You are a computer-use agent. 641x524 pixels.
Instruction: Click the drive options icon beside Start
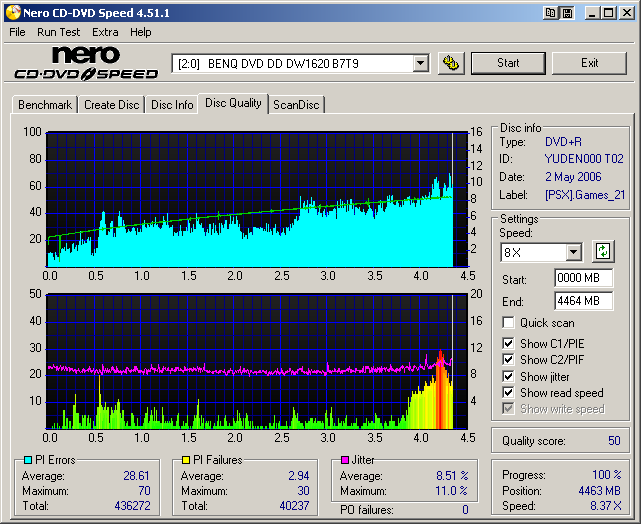(451, 63)
